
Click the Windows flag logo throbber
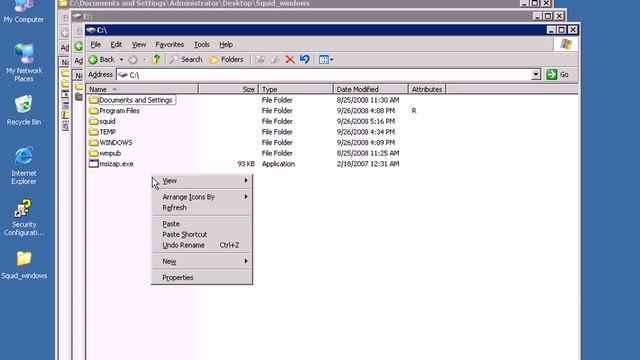(x=566, y=44)
